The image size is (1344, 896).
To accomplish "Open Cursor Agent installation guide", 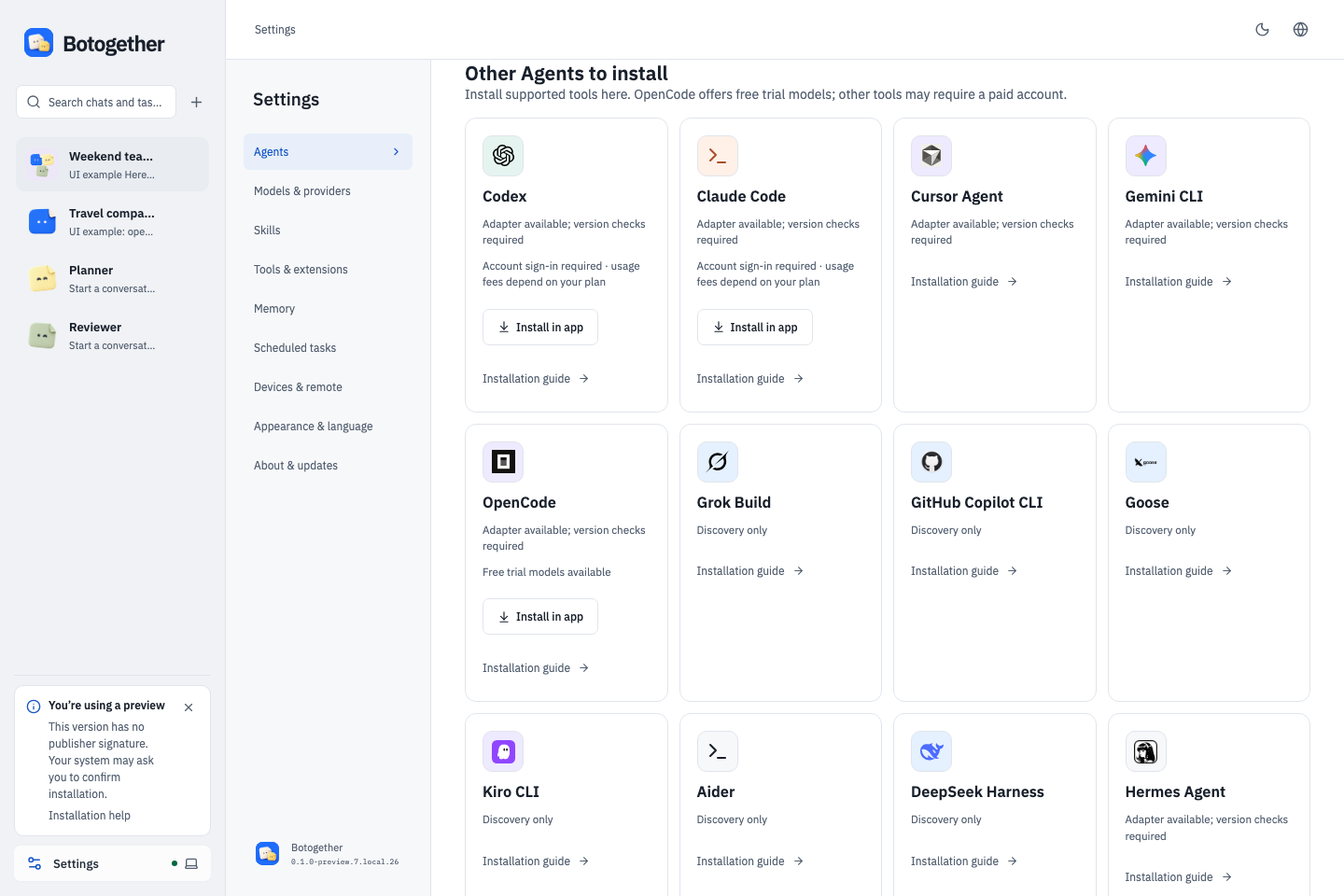I will pos(964,282).
